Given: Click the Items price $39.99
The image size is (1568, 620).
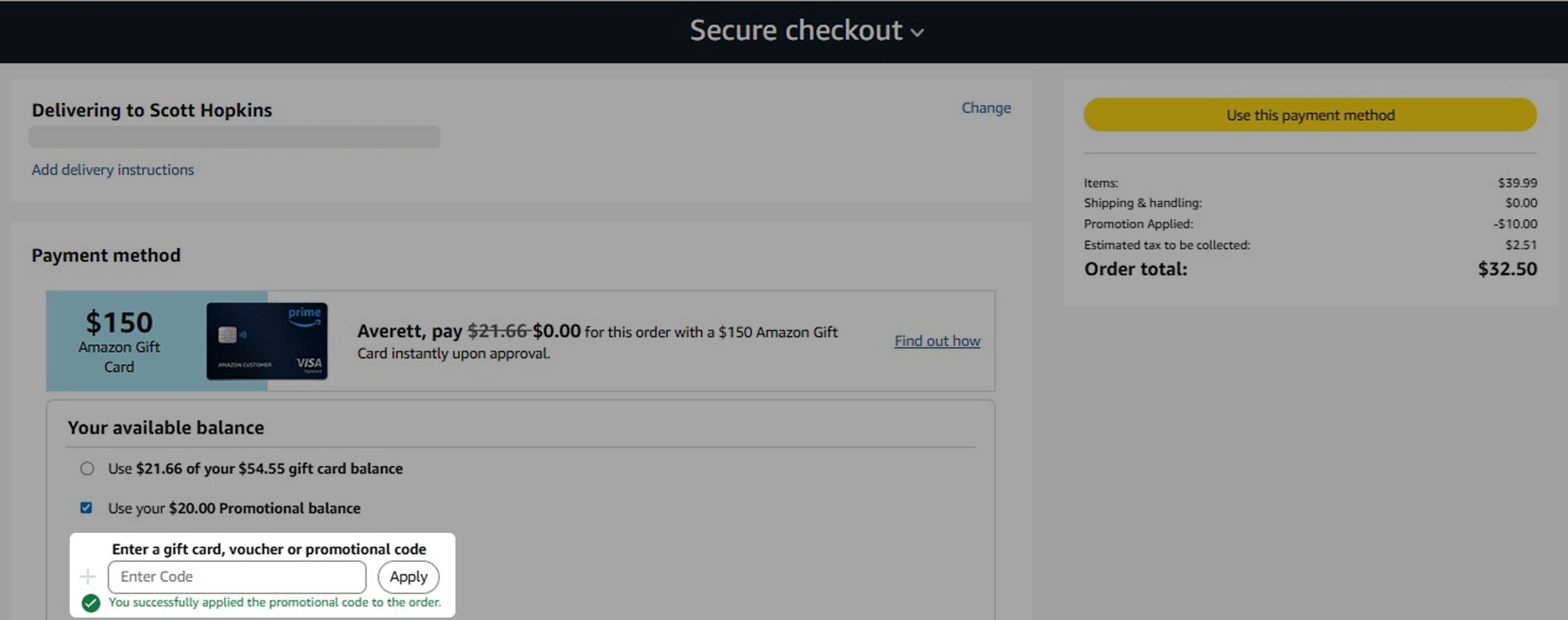Looking at the screenshot, I should [x=1517, y=182].
